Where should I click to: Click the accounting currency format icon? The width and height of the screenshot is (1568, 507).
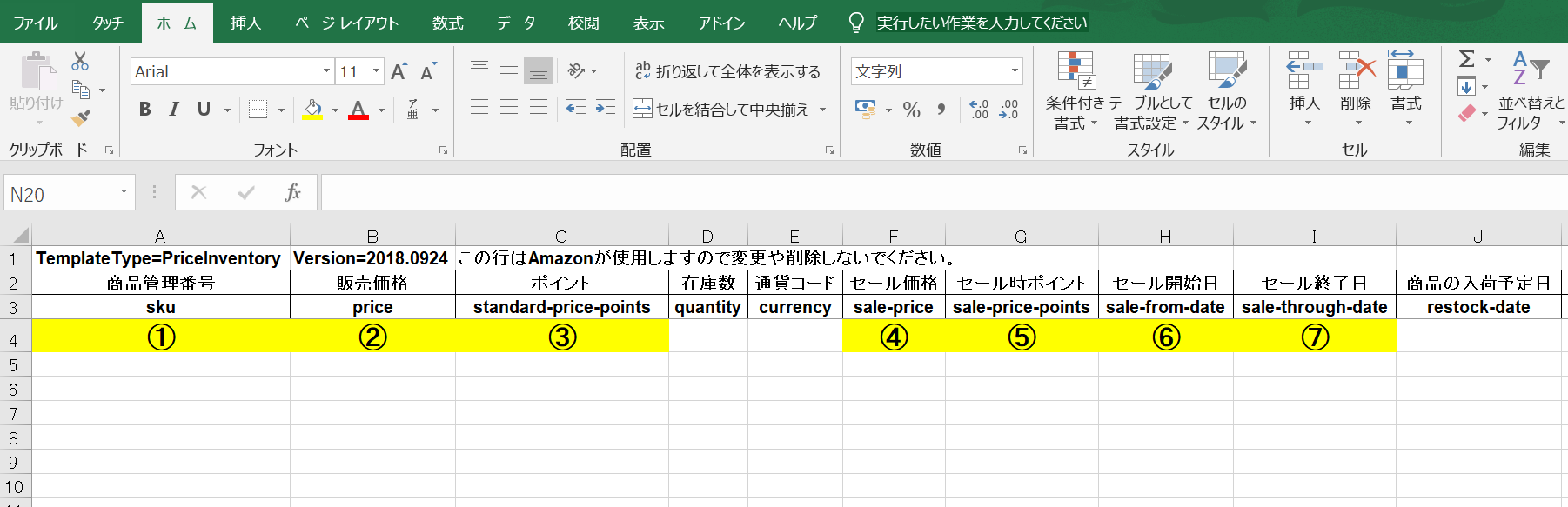point(865,109)
